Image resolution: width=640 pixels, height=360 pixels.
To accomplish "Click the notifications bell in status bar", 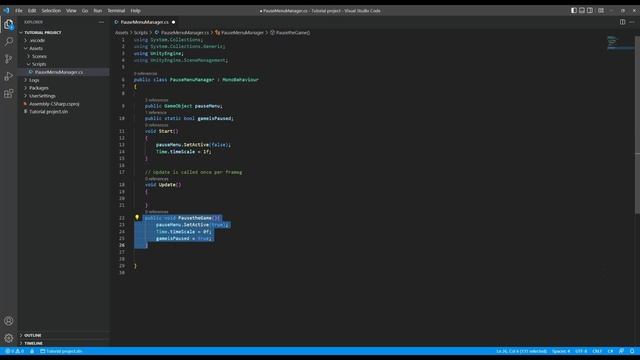I will click(x=632, y=351).
